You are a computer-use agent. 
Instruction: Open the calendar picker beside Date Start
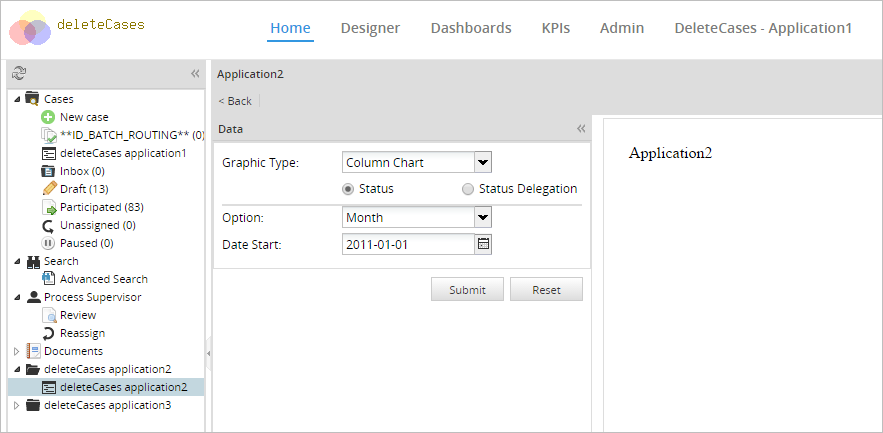483,243
